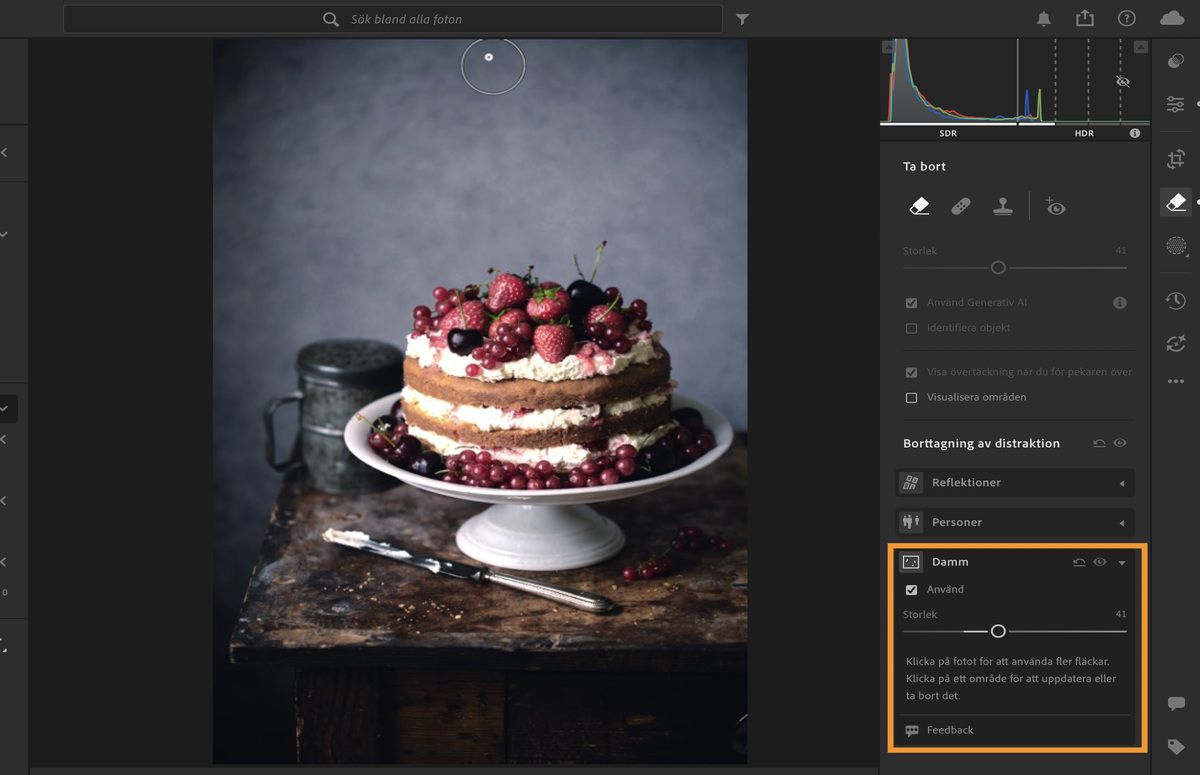Open the Edit sliders panel in the sidebar
The height and width of the screenshot is (775, 1200).
[x=1176, y=104]
